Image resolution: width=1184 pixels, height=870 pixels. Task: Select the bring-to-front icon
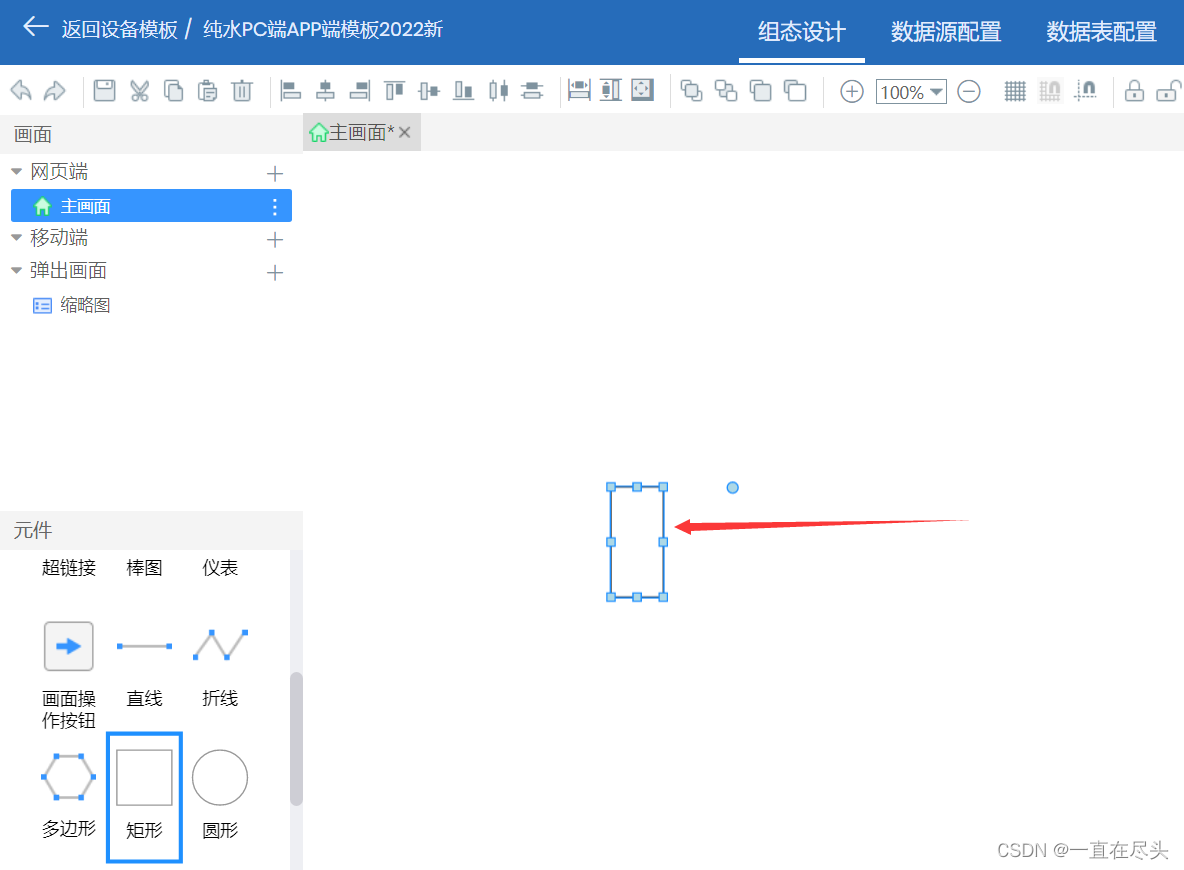[689, 90]
